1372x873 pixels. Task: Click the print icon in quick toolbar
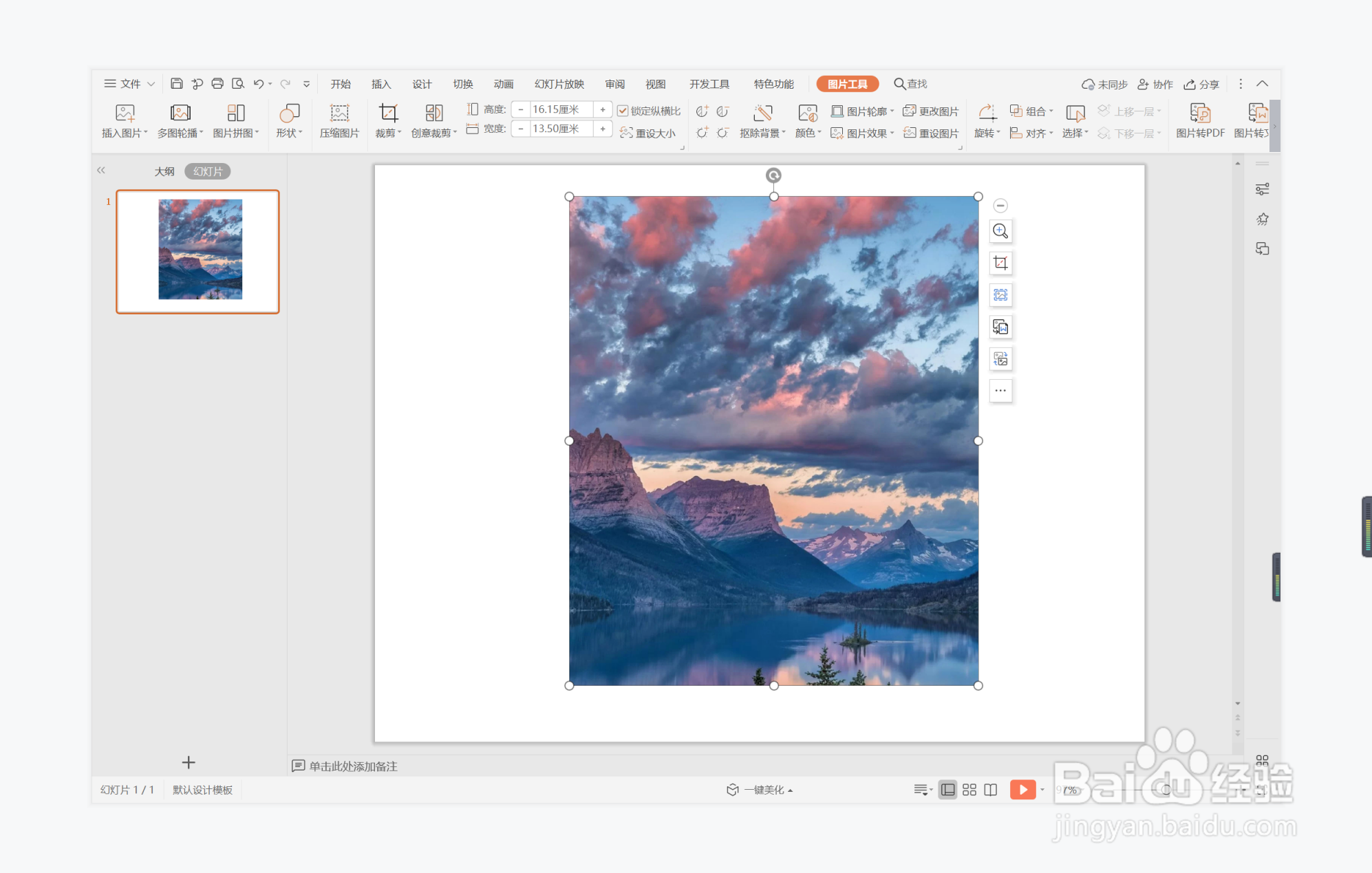pyautogui.click(x=217, y=84)
